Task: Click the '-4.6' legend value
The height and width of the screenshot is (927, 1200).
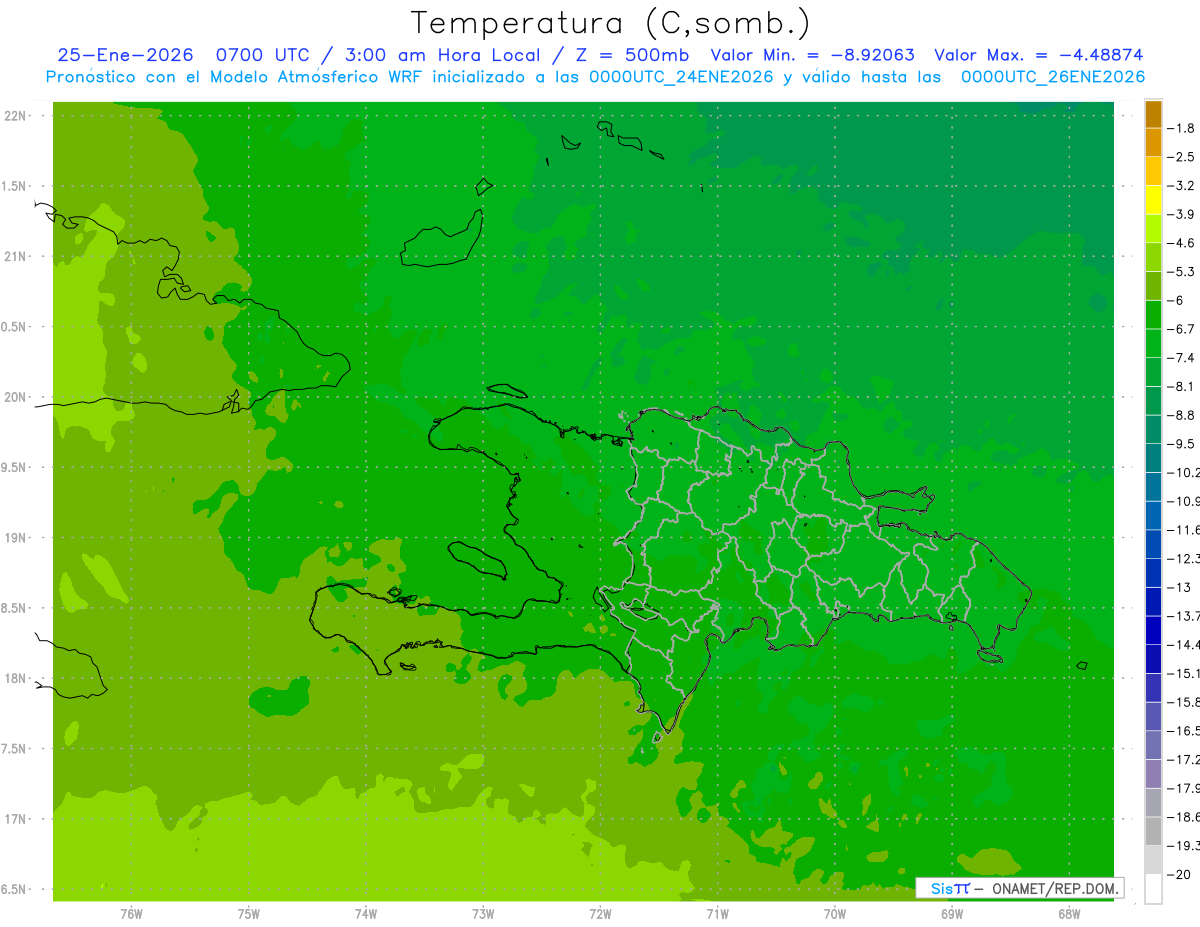Action: (1181, 243)
